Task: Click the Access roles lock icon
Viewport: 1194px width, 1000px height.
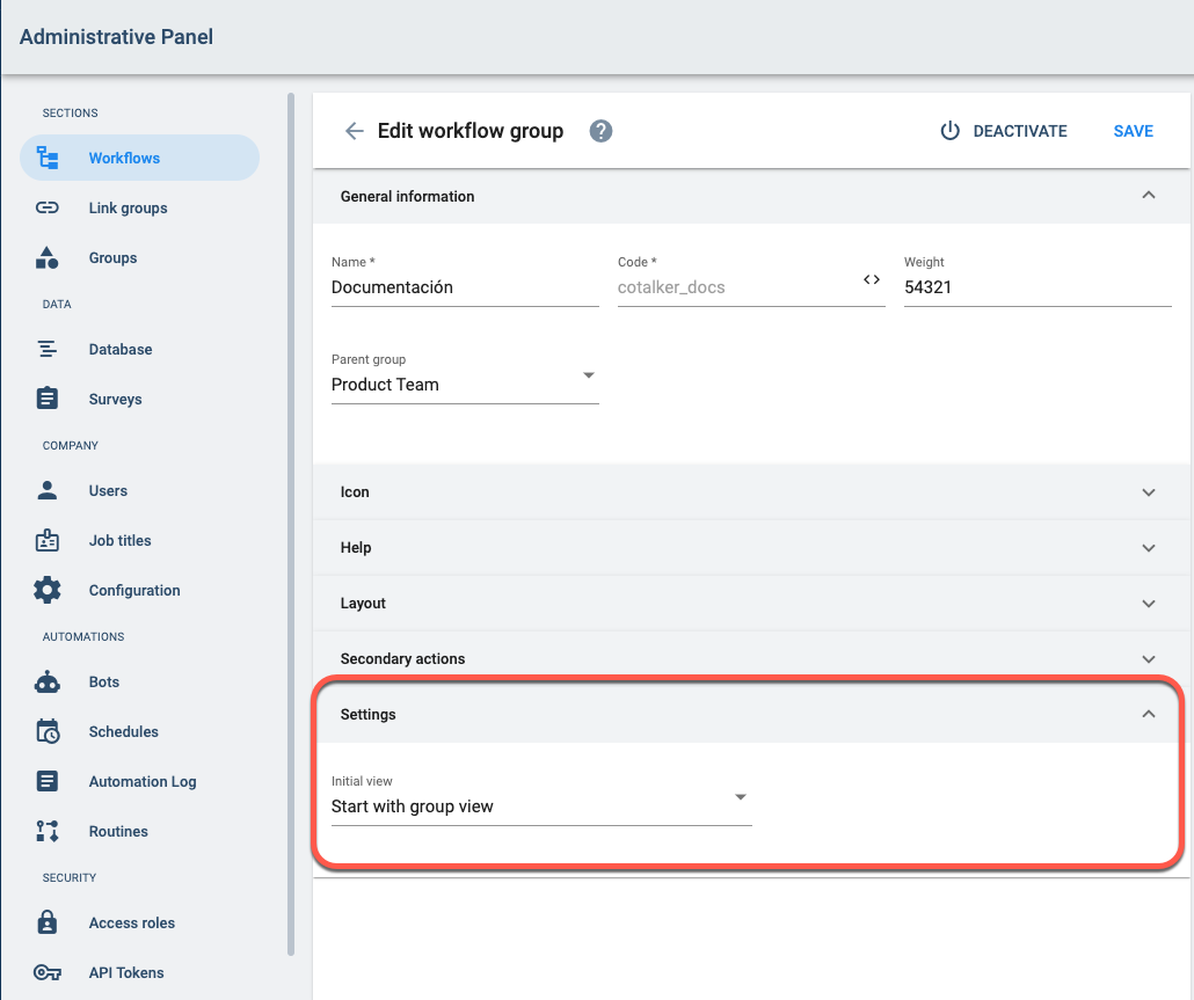Action: [47, 922]
